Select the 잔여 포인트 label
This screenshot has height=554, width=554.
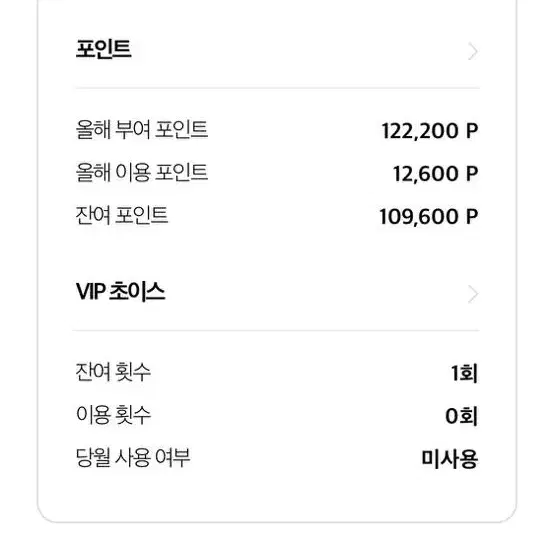(x=122, y=215)
